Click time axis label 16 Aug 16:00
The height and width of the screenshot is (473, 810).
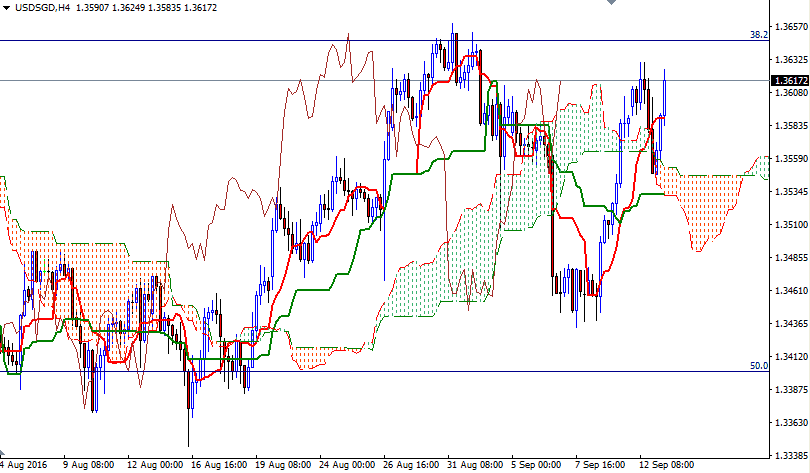click(219, 465)
